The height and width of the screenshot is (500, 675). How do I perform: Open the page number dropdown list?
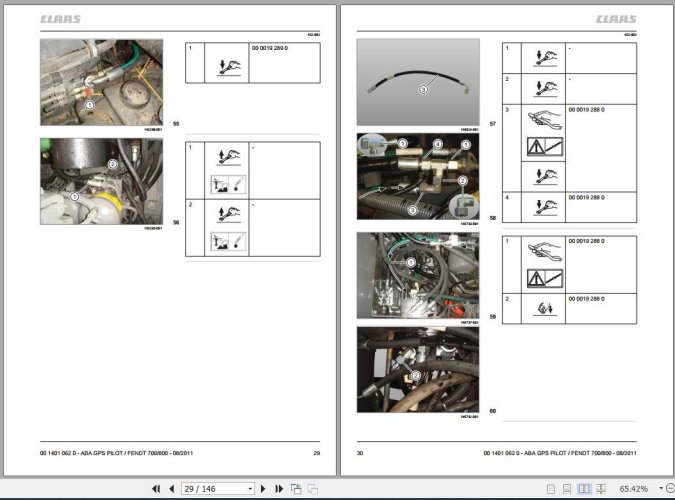click(250, 489)
